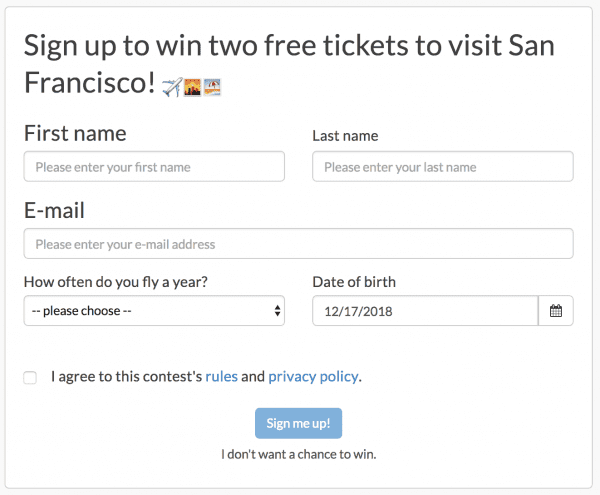Click the airplane emoji in the headline
The height and width of the screenshot is (495, 600).
pos(172,87)
